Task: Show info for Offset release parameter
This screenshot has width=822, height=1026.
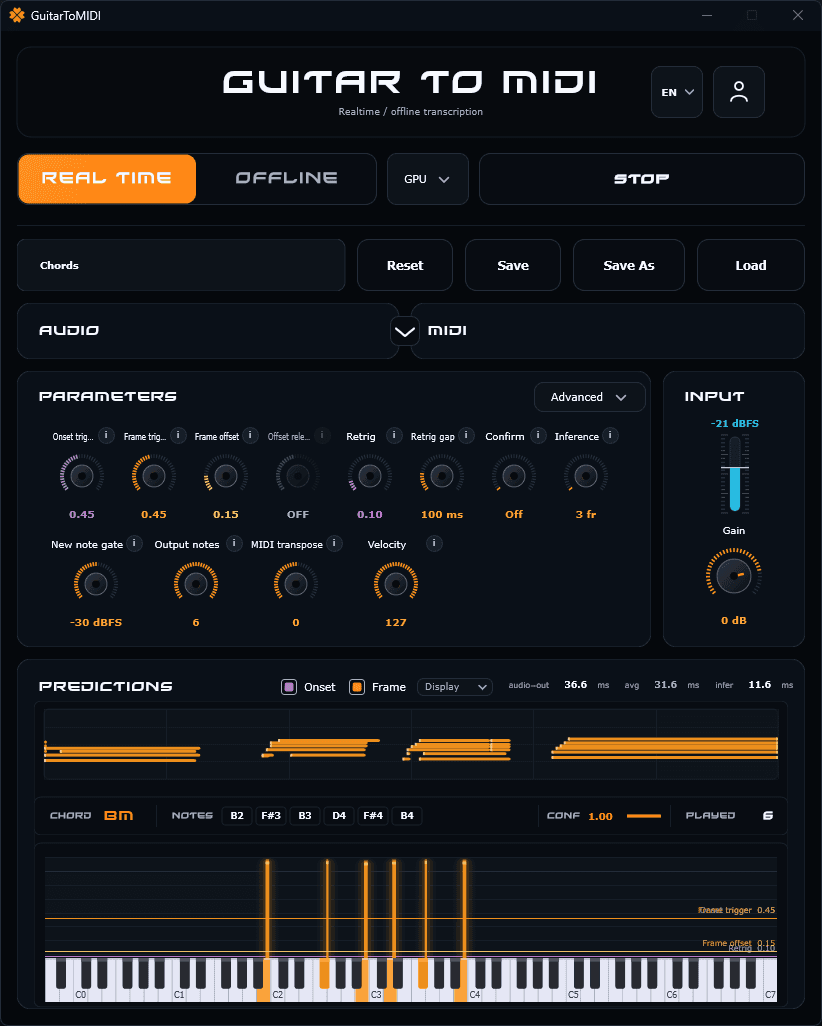Action: coord(322,435)
